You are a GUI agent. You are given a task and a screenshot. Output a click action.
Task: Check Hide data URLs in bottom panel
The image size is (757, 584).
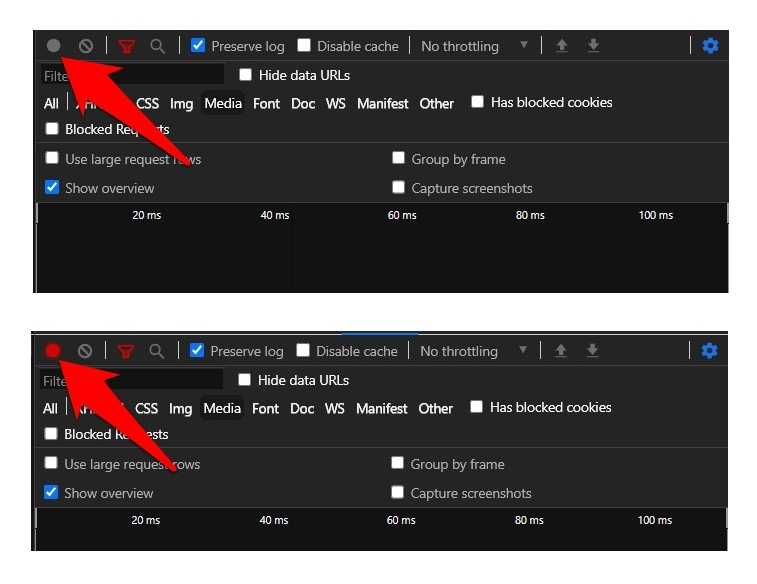pos(244,379)
